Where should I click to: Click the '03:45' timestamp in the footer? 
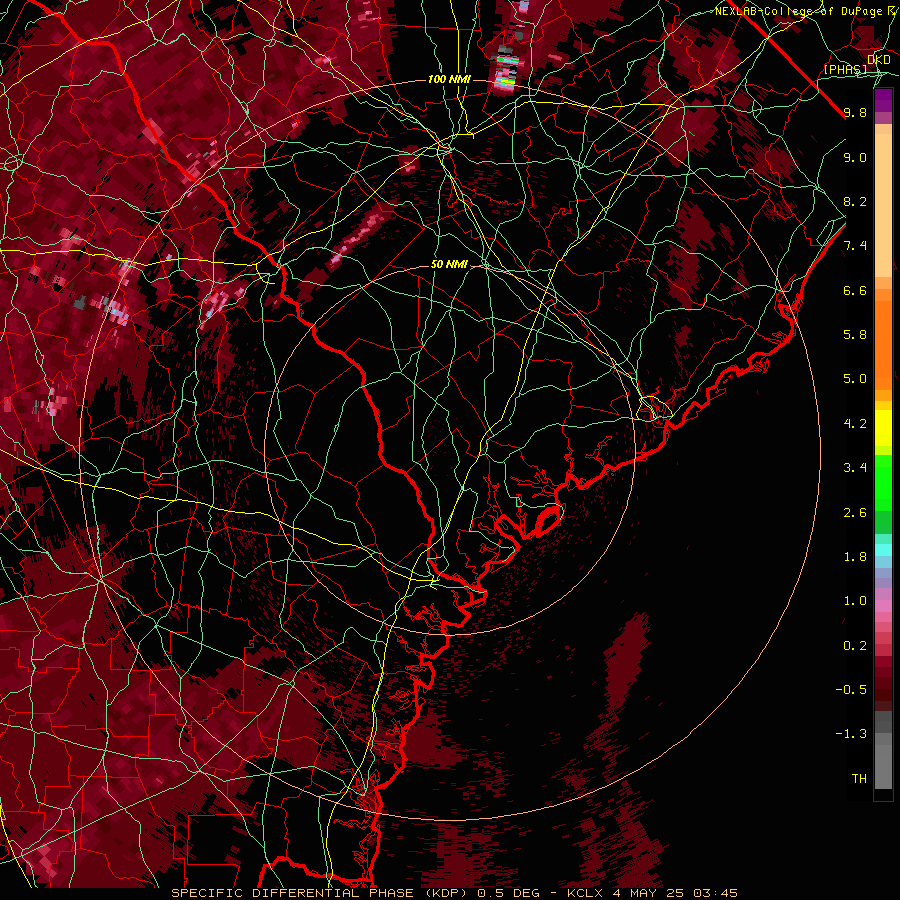pyautogui.click(x=714, y=893)
